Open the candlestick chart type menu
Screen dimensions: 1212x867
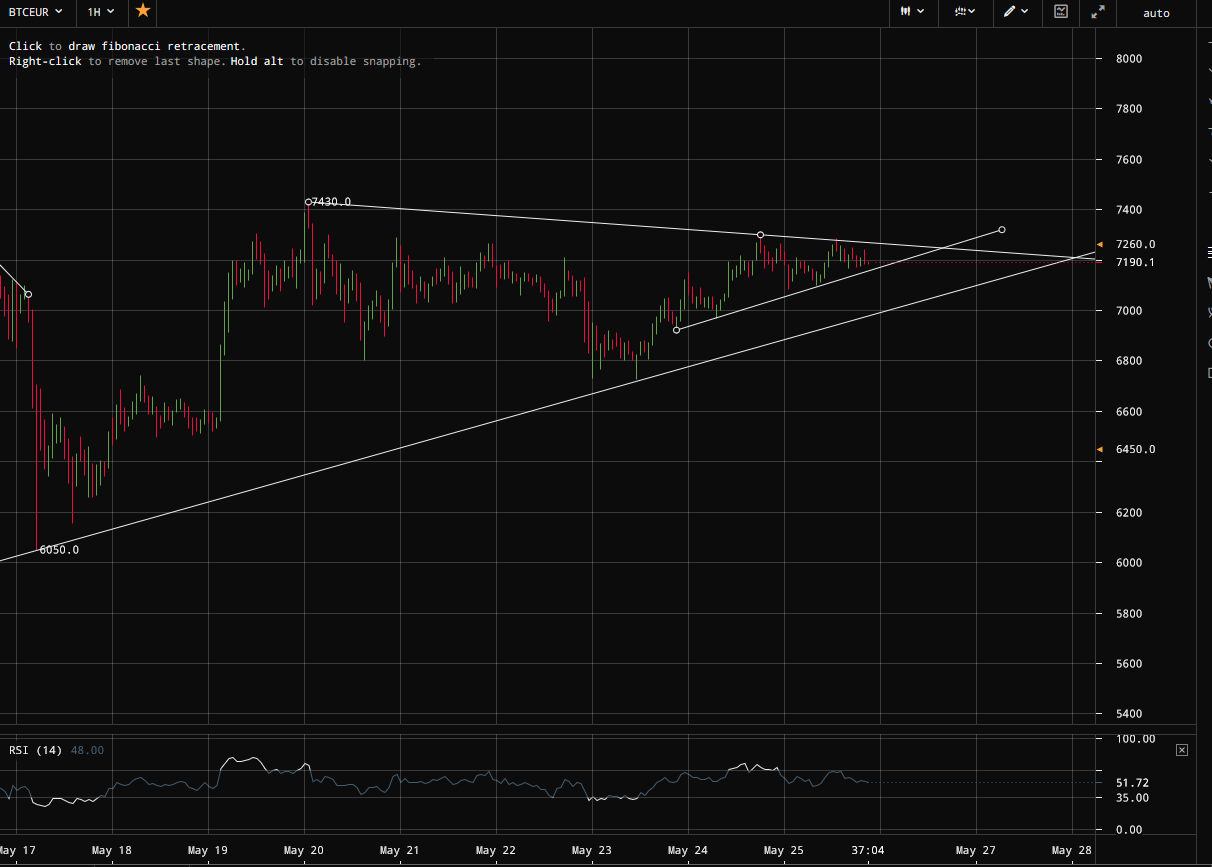[x=911, y=12]
